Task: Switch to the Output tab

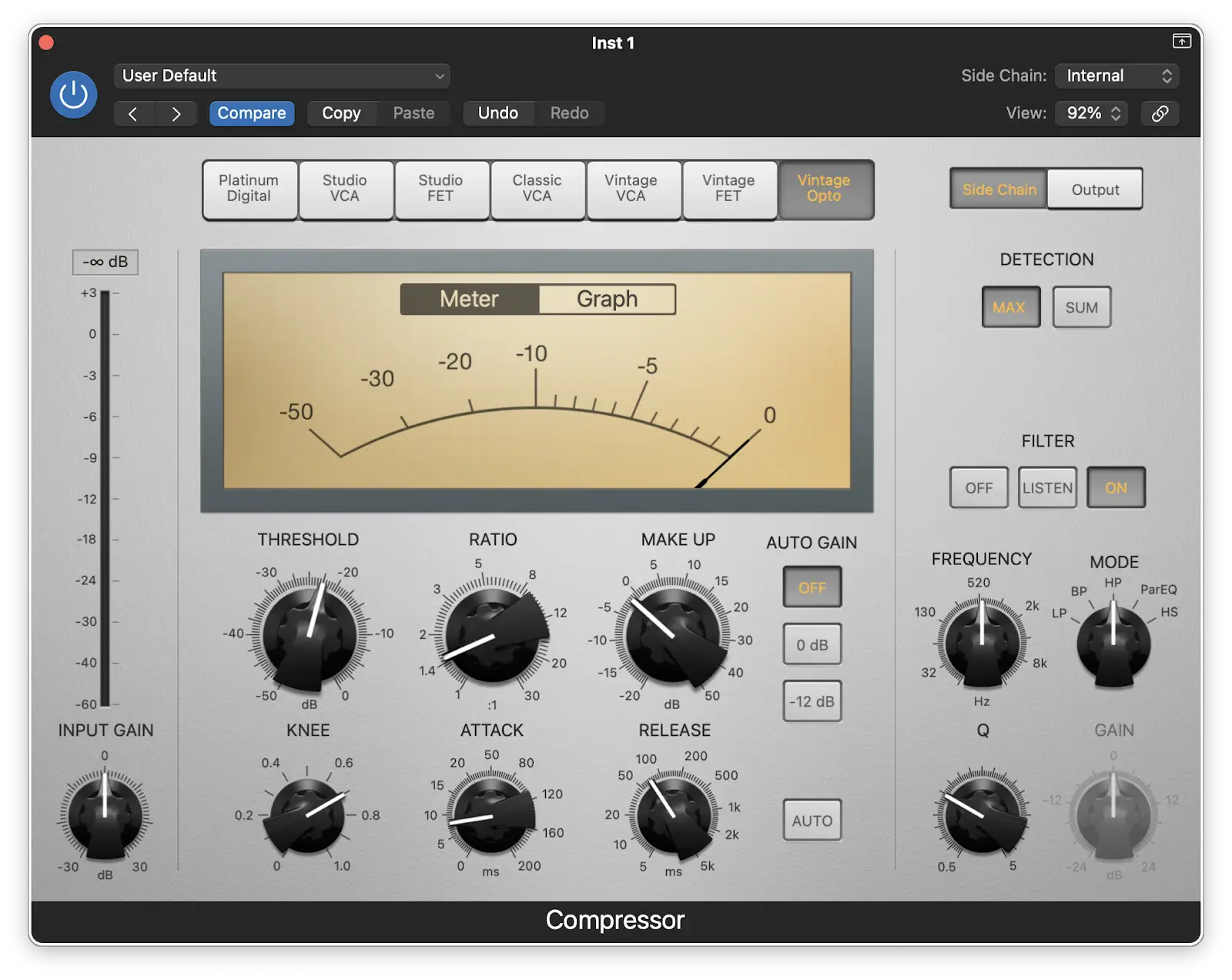Action: coord(1094,189)
